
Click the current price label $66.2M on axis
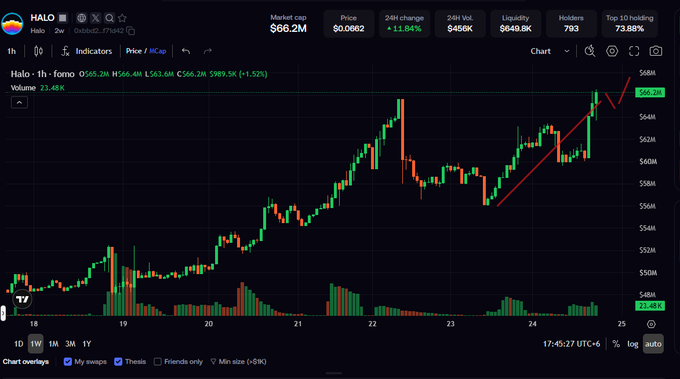pos(650,92)
